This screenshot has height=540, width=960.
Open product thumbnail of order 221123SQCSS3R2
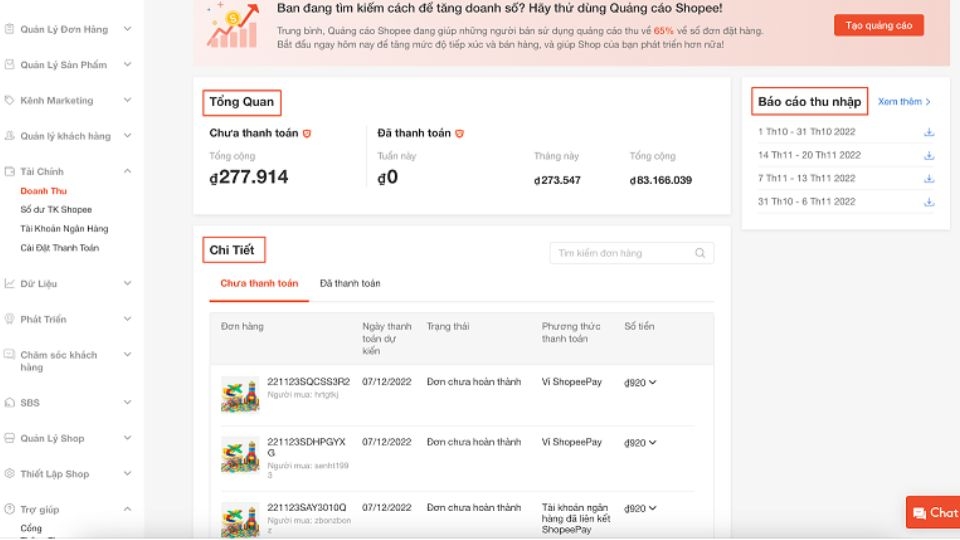(240, 394)
